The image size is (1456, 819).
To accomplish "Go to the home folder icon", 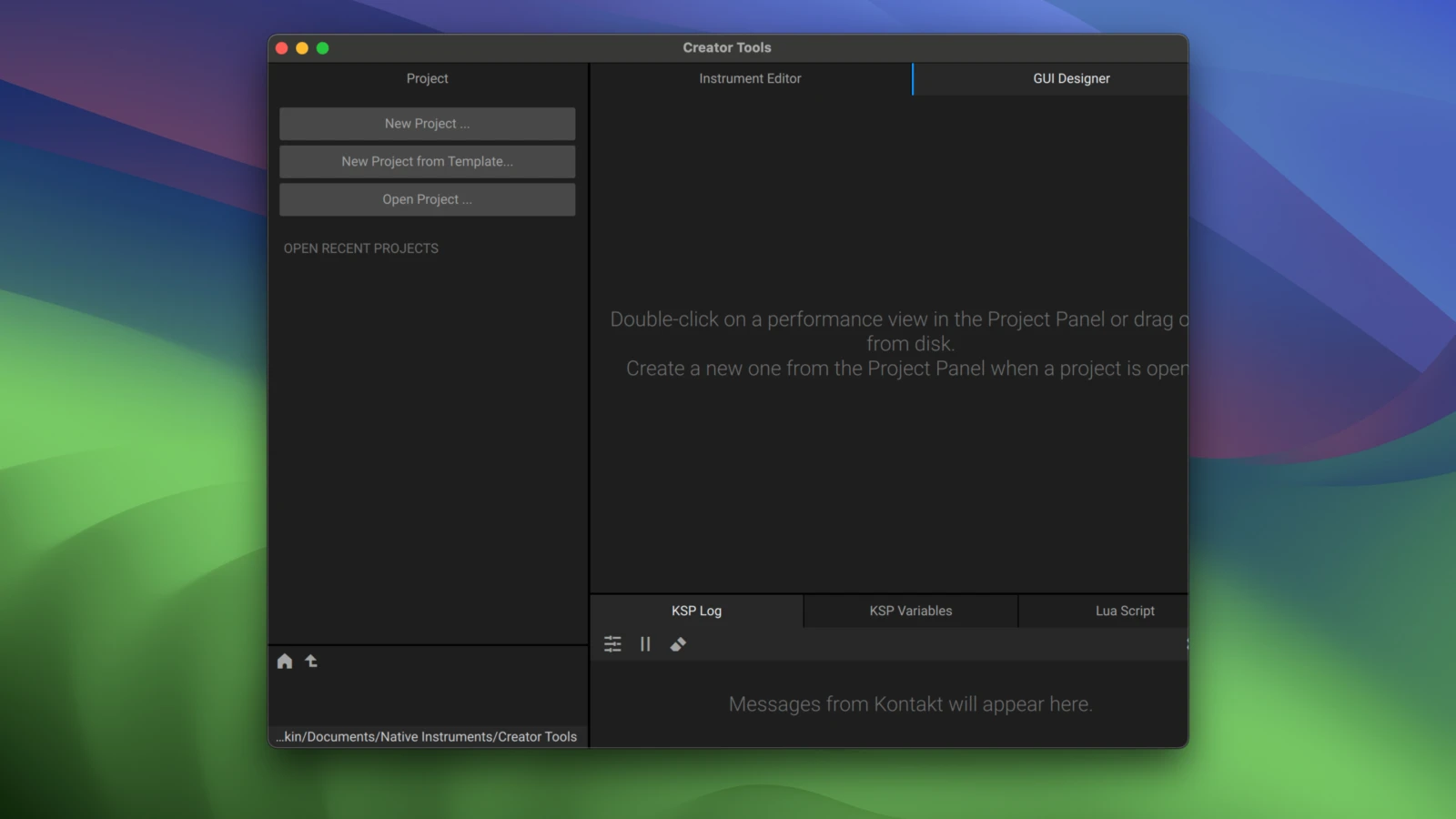I will click(285, 662).
